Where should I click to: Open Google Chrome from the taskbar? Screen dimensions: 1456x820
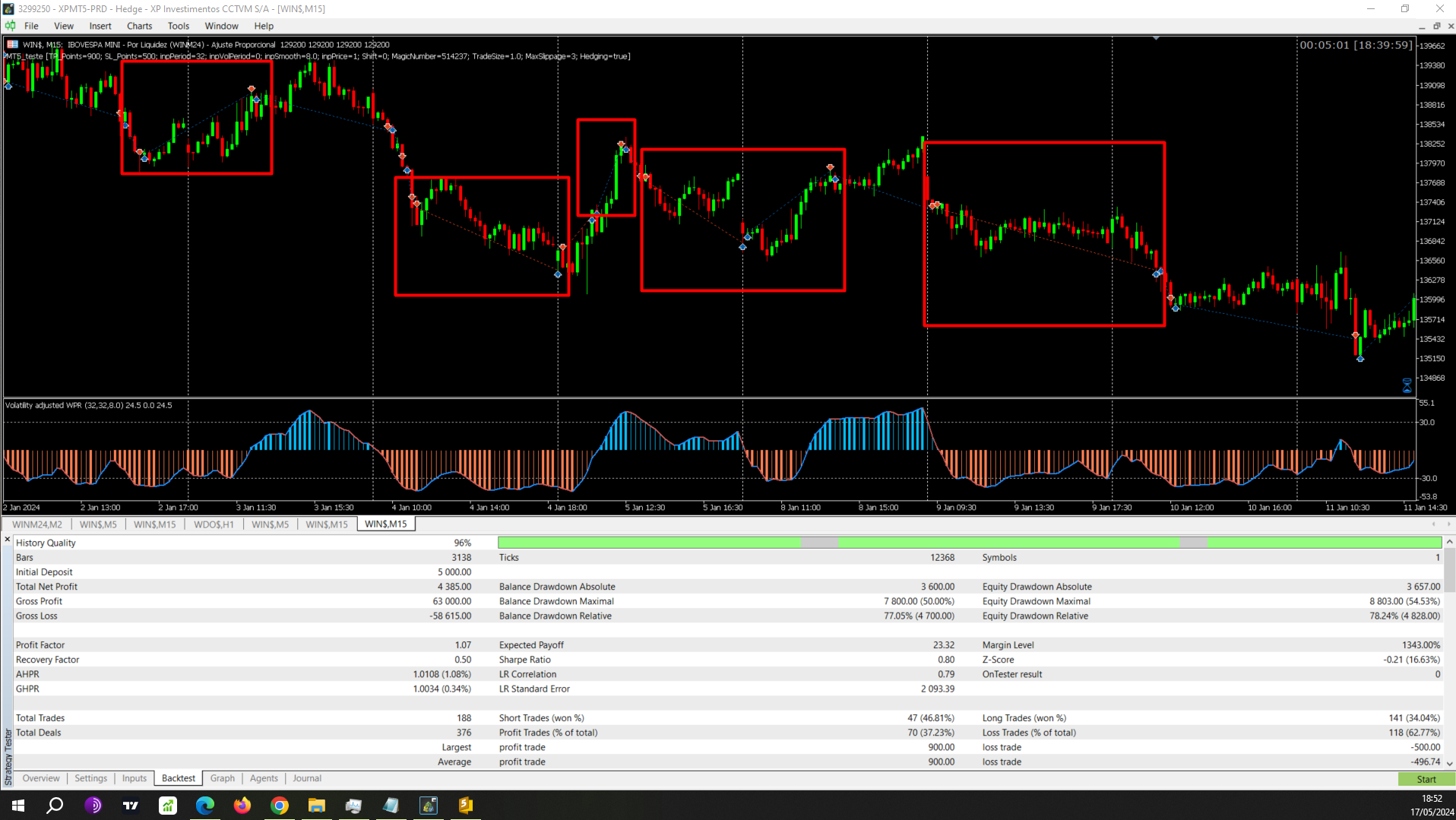click(279, 806)
